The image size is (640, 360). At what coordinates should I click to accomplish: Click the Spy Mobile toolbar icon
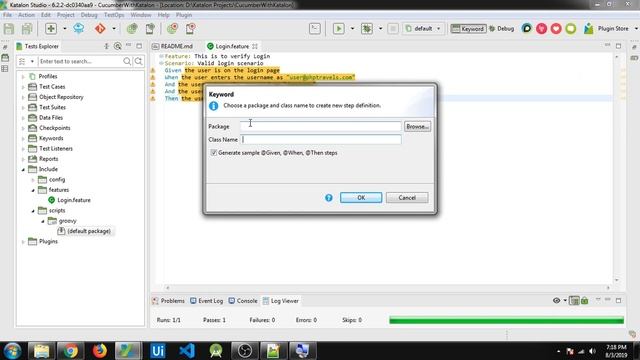[150, 29]
